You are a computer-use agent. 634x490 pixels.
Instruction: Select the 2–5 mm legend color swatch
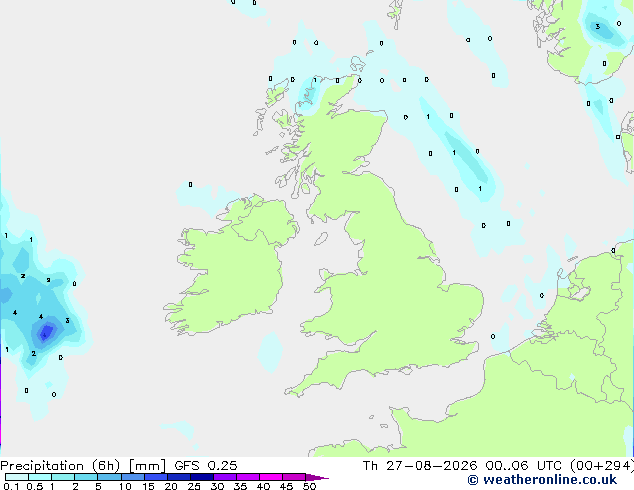pyautogui.click(x=86, y=477)
